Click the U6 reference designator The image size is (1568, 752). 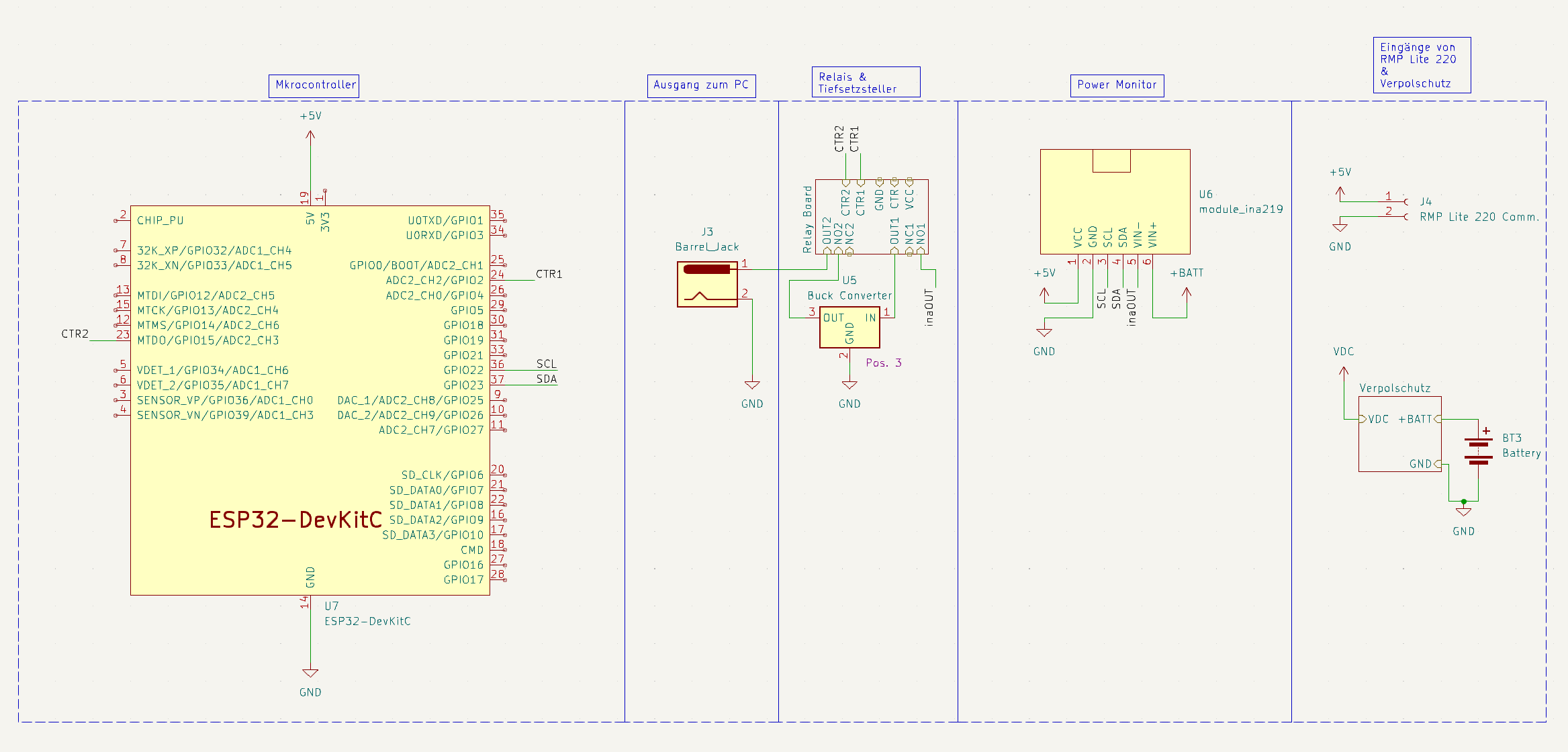point(1206,194)
